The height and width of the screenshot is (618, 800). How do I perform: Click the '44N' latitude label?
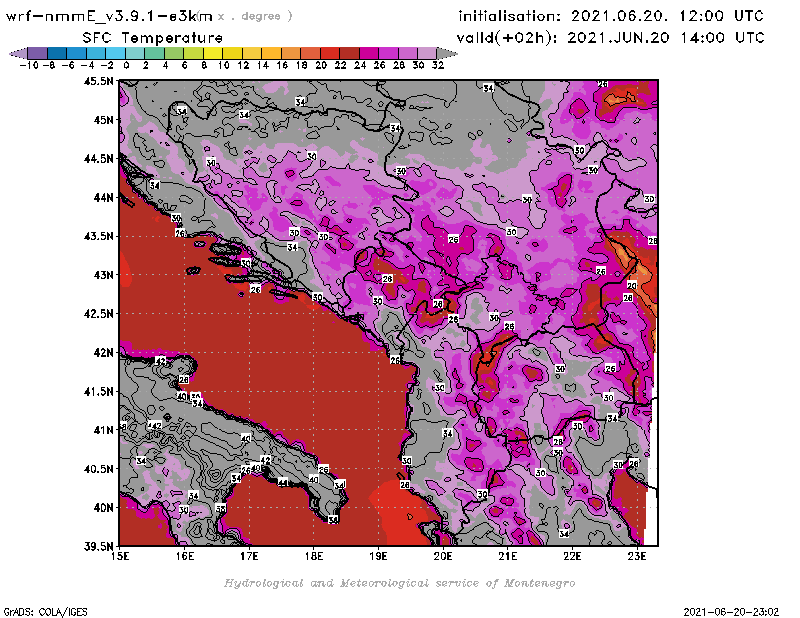[x=104, y=197]
